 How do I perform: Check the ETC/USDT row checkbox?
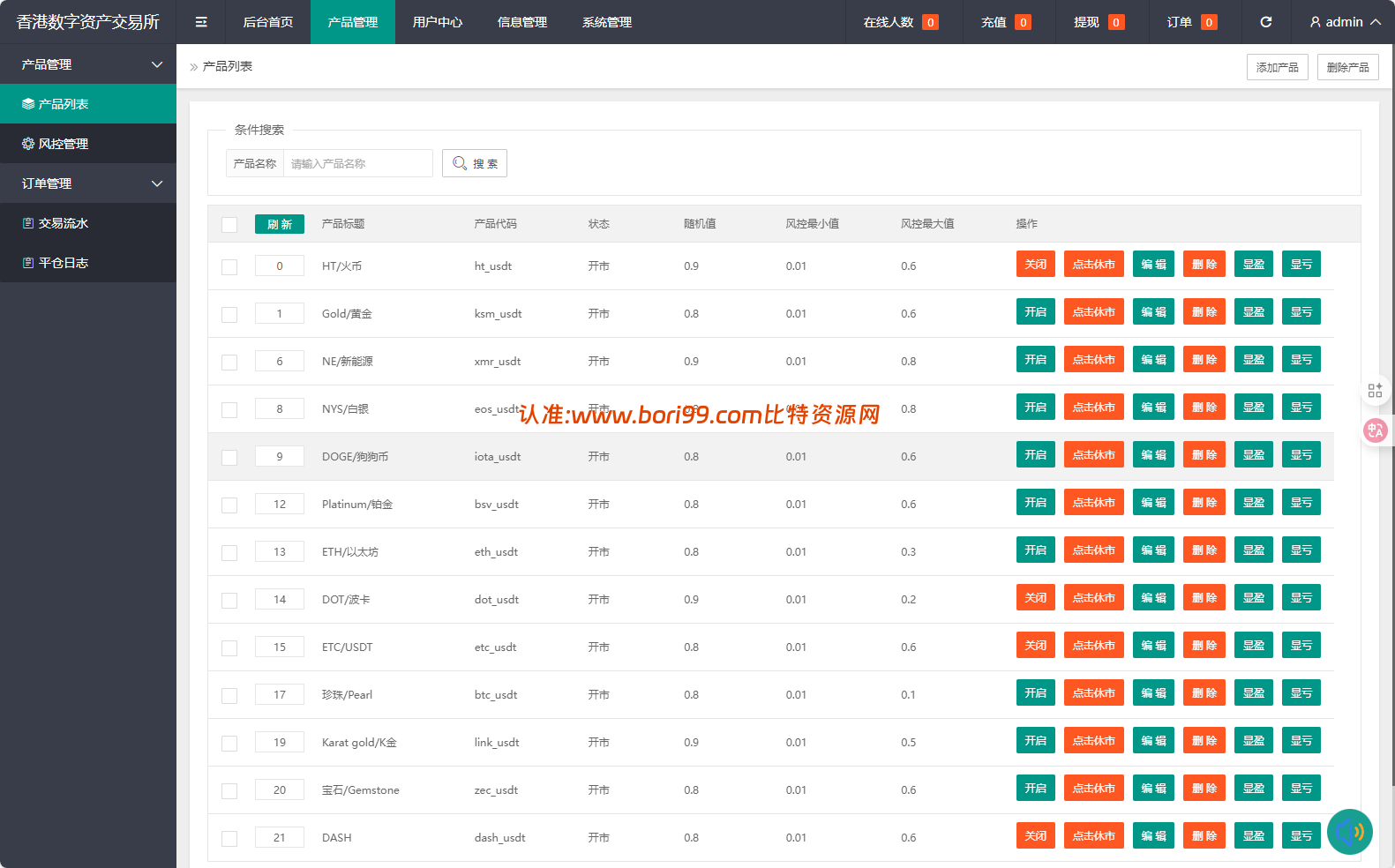pos(229,647)
